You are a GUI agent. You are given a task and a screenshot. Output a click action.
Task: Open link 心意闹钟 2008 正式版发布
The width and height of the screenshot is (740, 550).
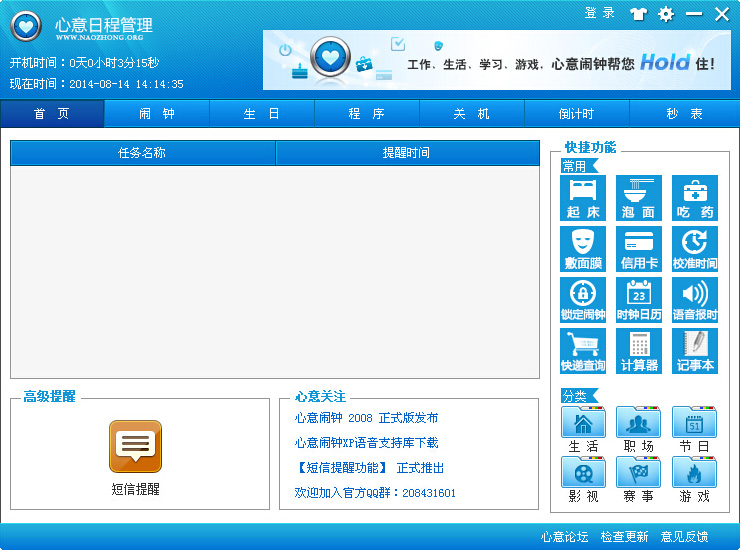coord(366,418)
